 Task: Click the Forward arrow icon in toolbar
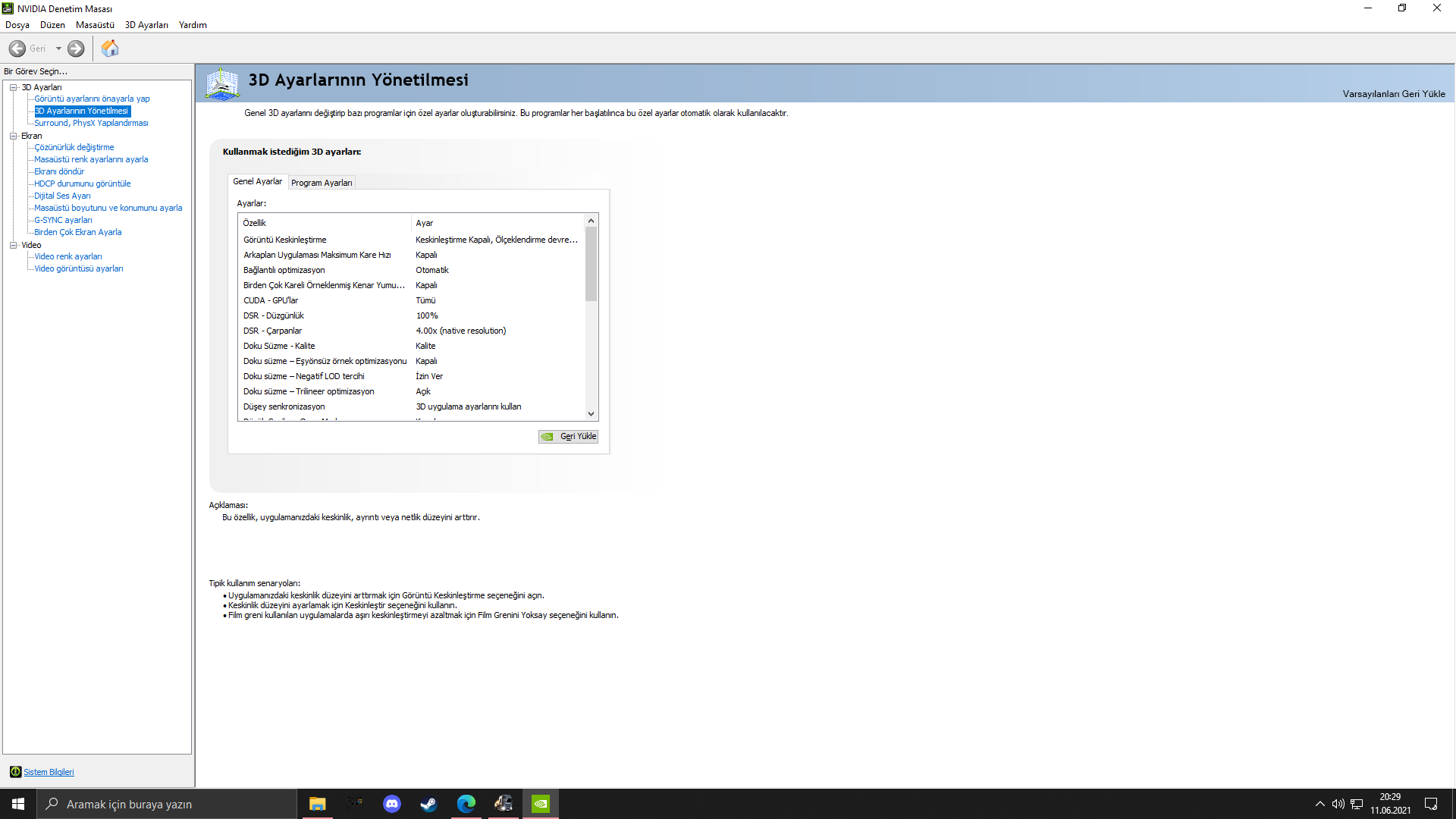[x=76, y=49]
